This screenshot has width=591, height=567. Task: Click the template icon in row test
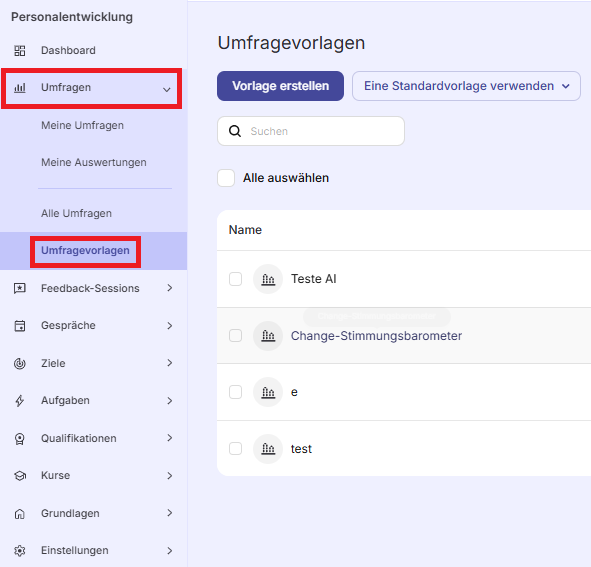click(x=268, y=449)
